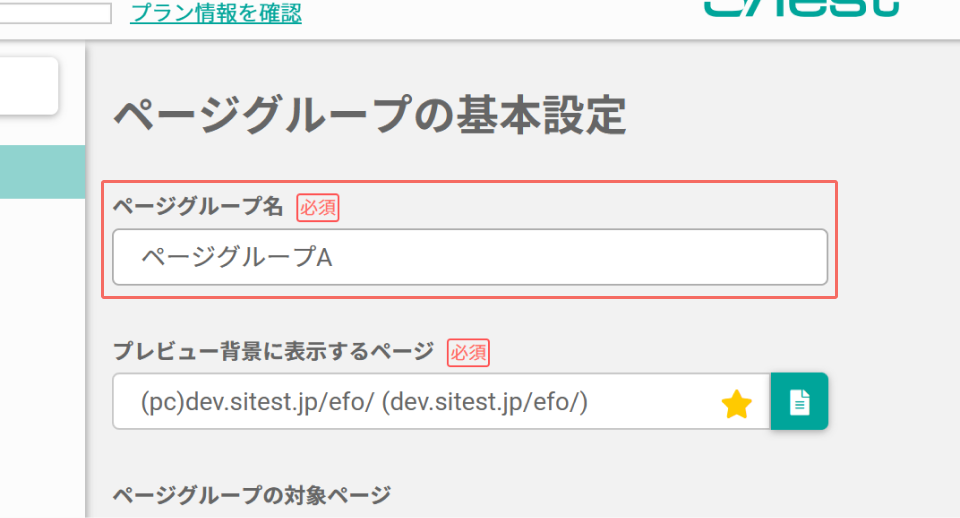This screenshot has height=518, width=960.
Task: Click the ページグループの対象ページ section label
Action: (252, 495)
